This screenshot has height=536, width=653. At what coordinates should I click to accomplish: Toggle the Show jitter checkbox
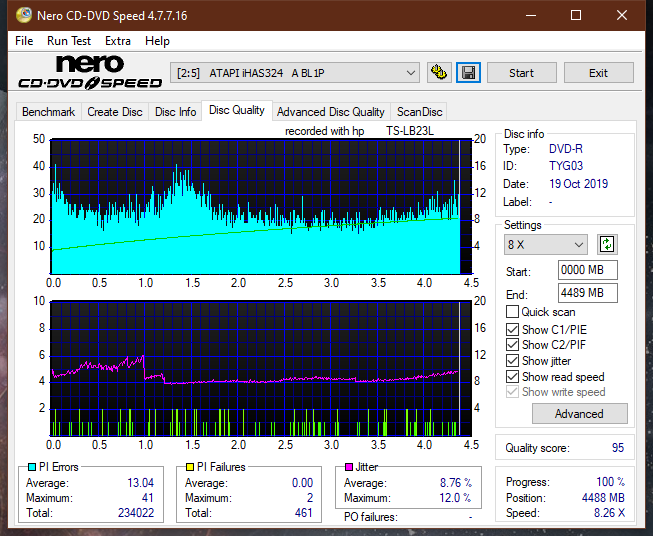click(512, 361)
